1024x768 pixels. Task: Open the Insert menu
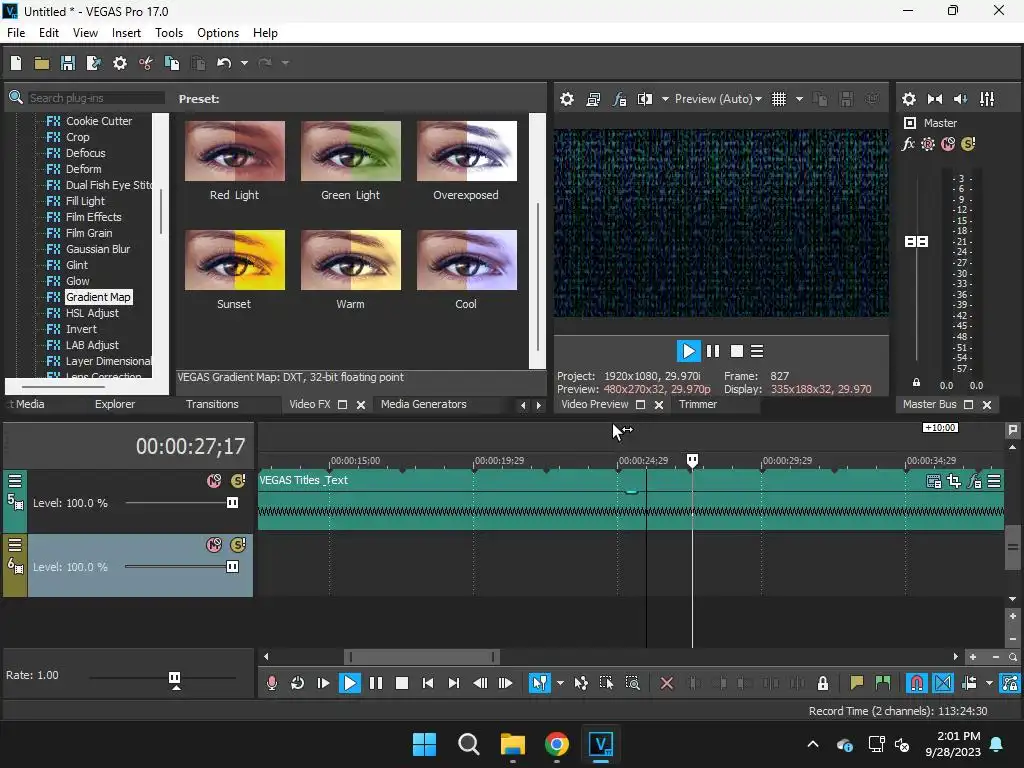click(x=126, y=33)
